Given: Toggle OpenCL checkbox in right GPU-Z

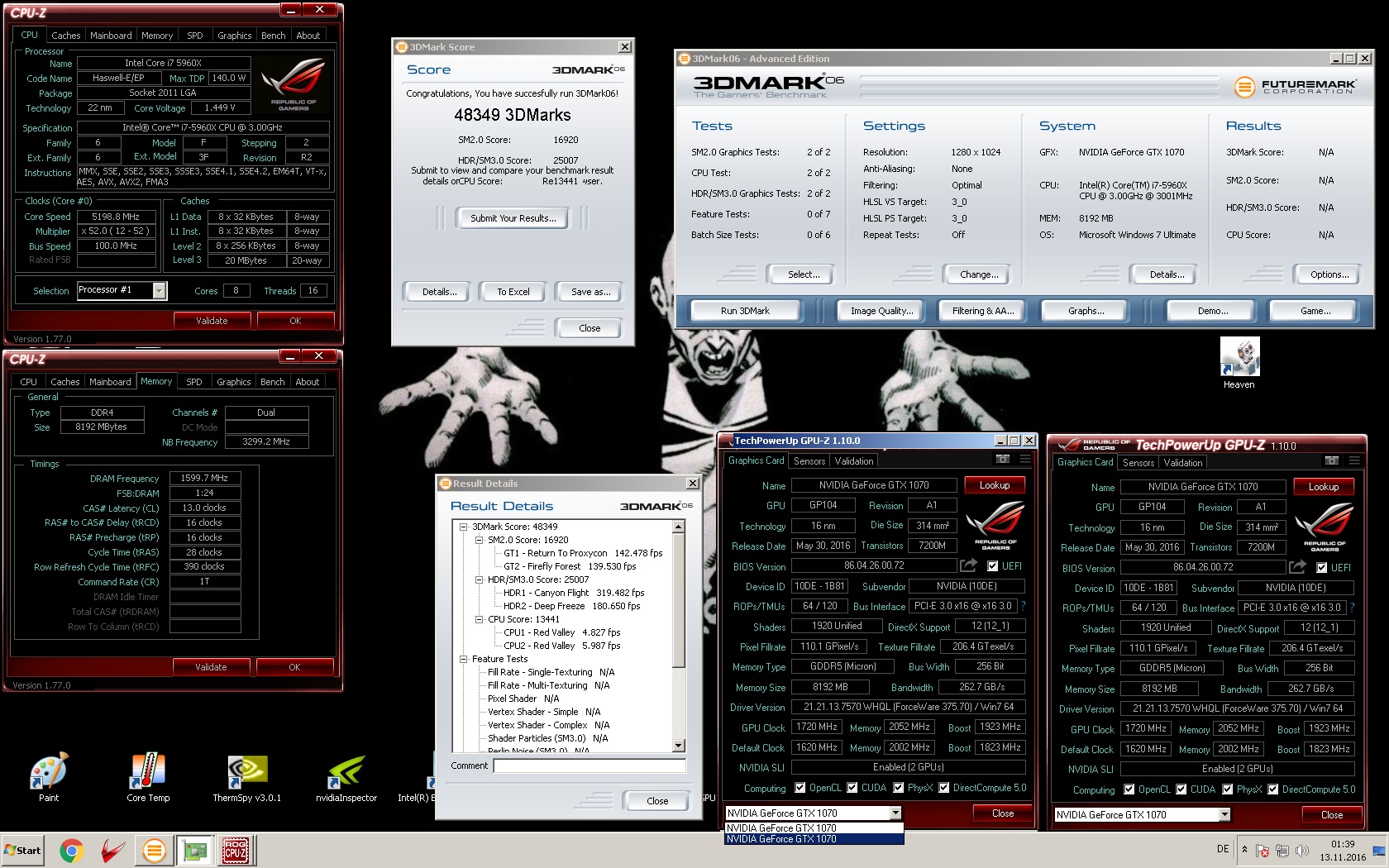Looking at the screenshot, I should tap(1129, 789).
